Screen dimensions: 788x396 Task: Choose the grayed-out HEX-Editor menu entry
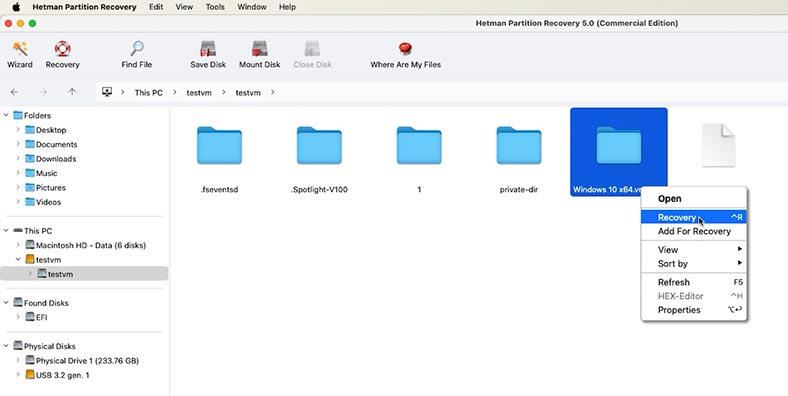tap(694, 296)
